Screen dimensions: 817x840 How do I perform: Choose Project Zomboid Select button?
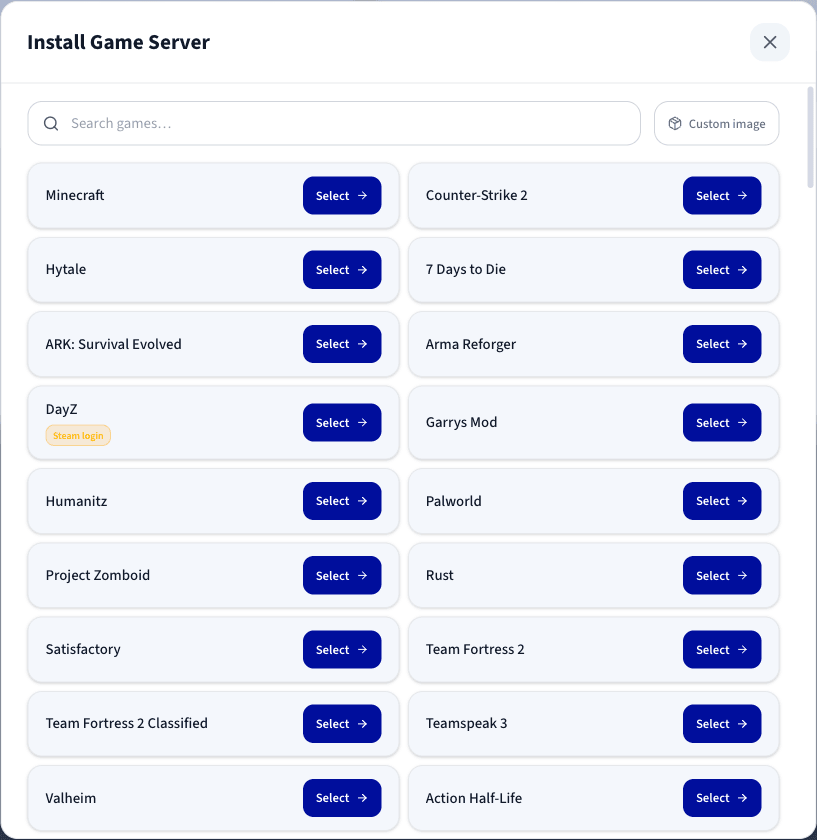point(342,575)
